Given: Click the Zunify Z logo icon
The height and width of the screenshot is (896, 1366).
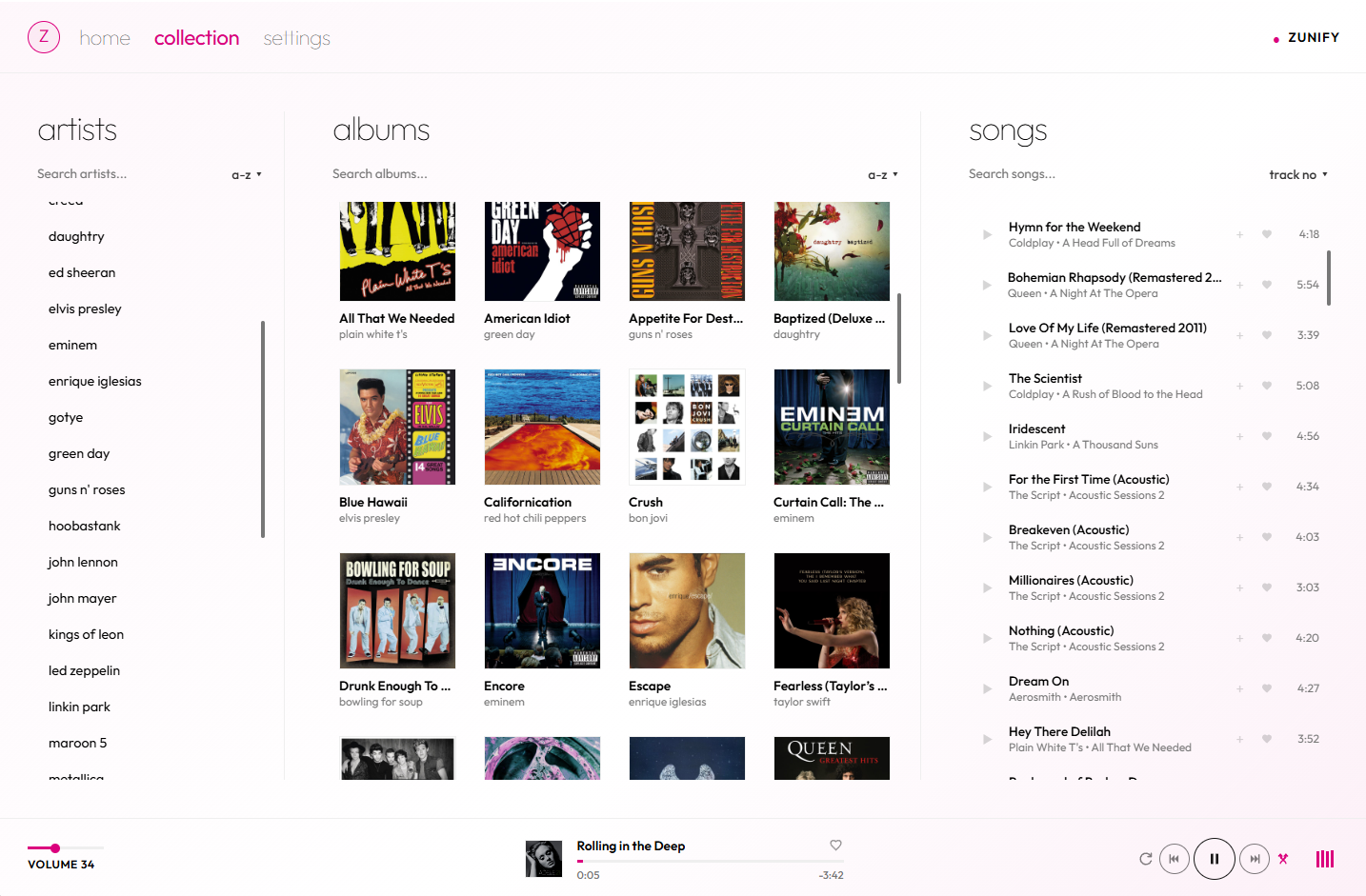Looking at the screenshot, I should tap(44, 37).
